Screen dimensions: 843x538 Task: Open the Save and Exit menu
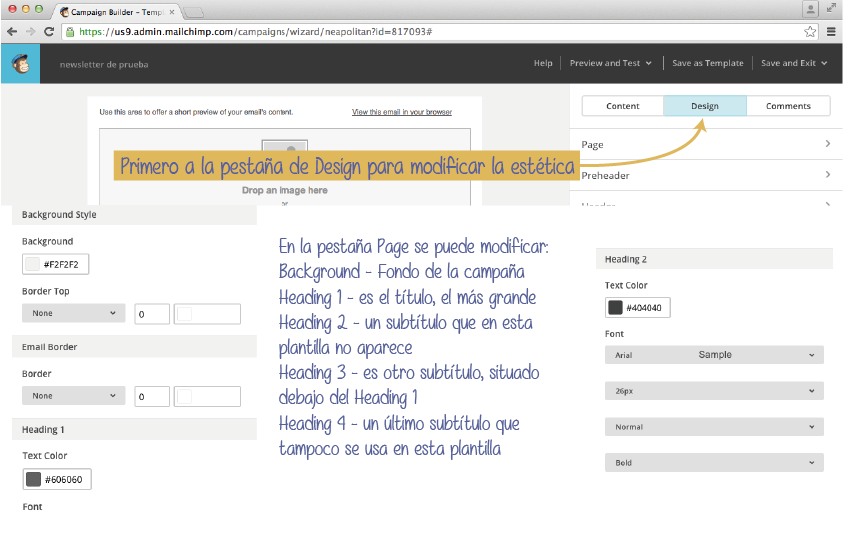pos(794,63)
